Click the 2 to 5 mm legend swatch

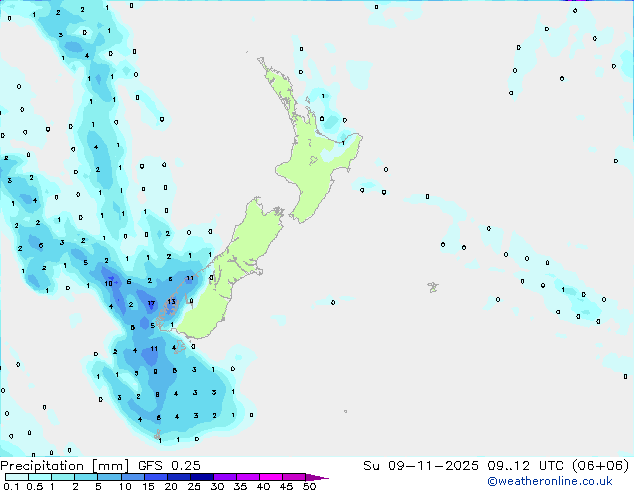pos(86,477)
